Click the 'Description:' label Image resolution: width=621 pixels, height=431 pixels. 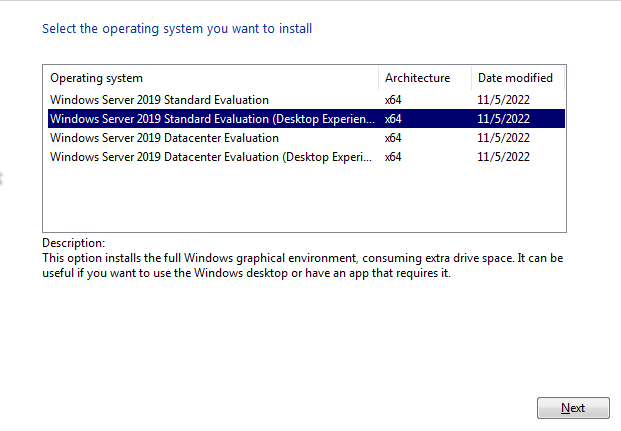[x=73, y=243]
